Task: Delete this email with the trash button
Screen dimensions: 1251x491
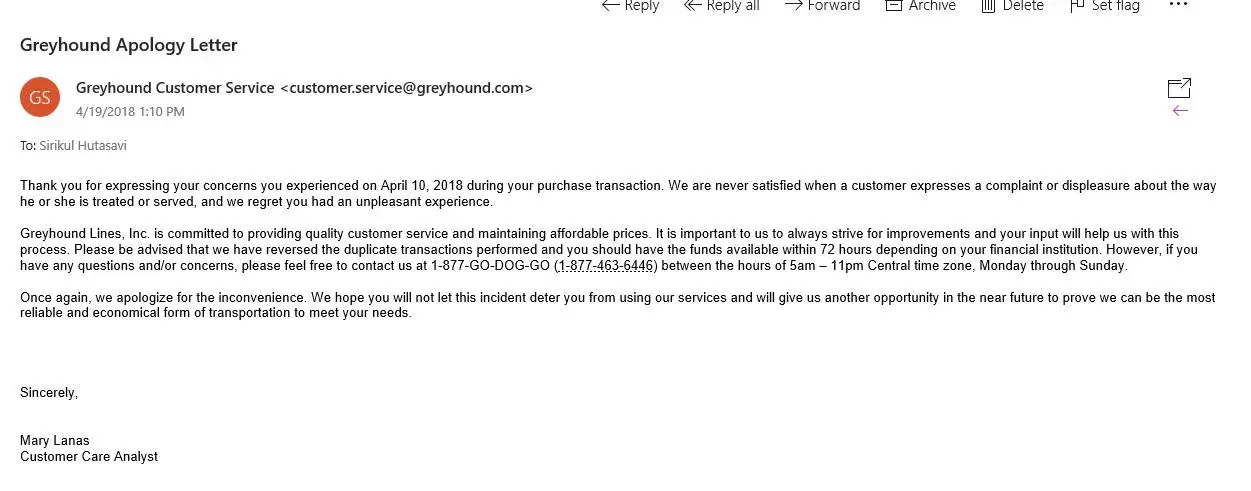Action: click(x=1012, y=6)
